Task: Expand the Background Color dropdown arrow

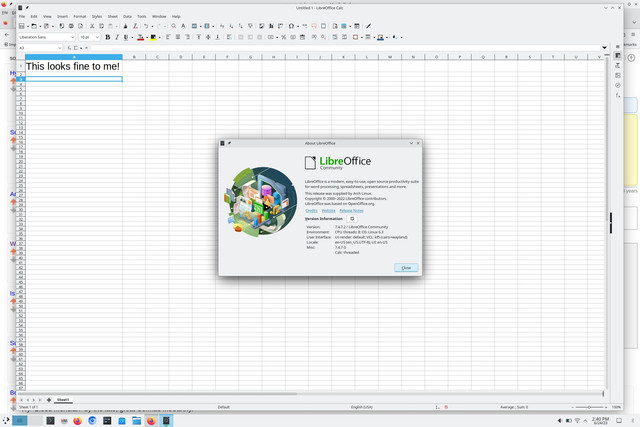Action: coord(160,38)
